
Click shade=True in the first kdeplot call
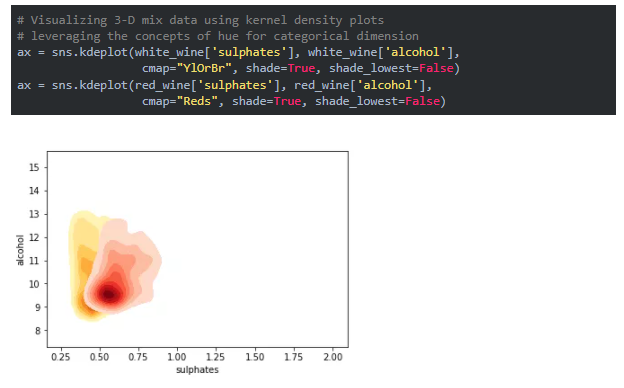281,68
